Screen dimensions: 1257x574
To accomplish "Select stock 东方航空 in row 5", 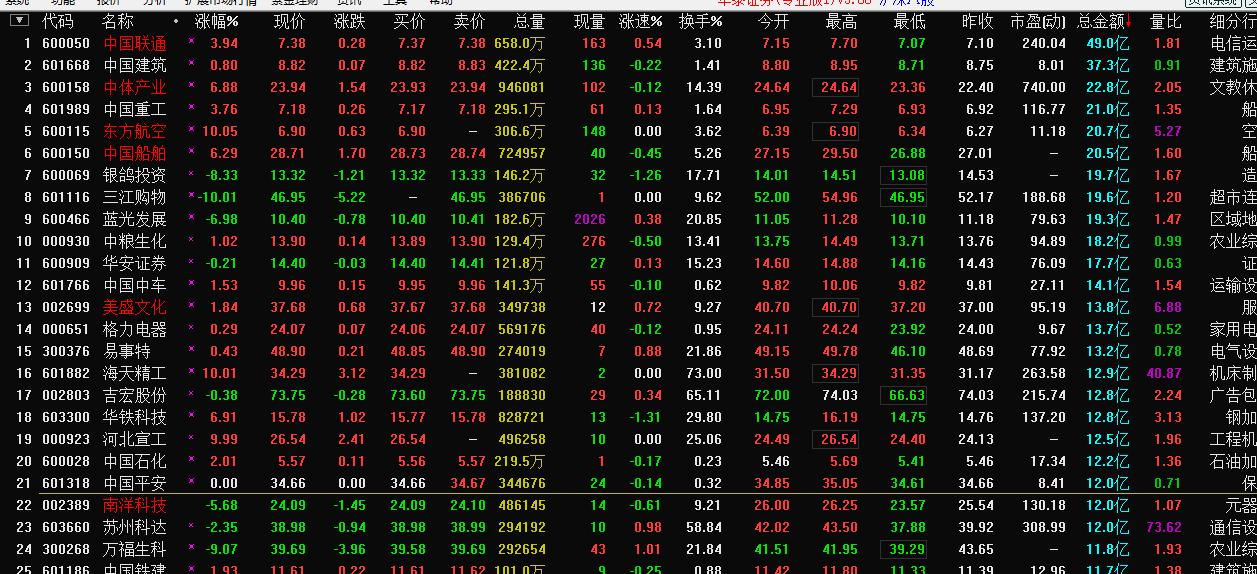I will click(135, 131).
